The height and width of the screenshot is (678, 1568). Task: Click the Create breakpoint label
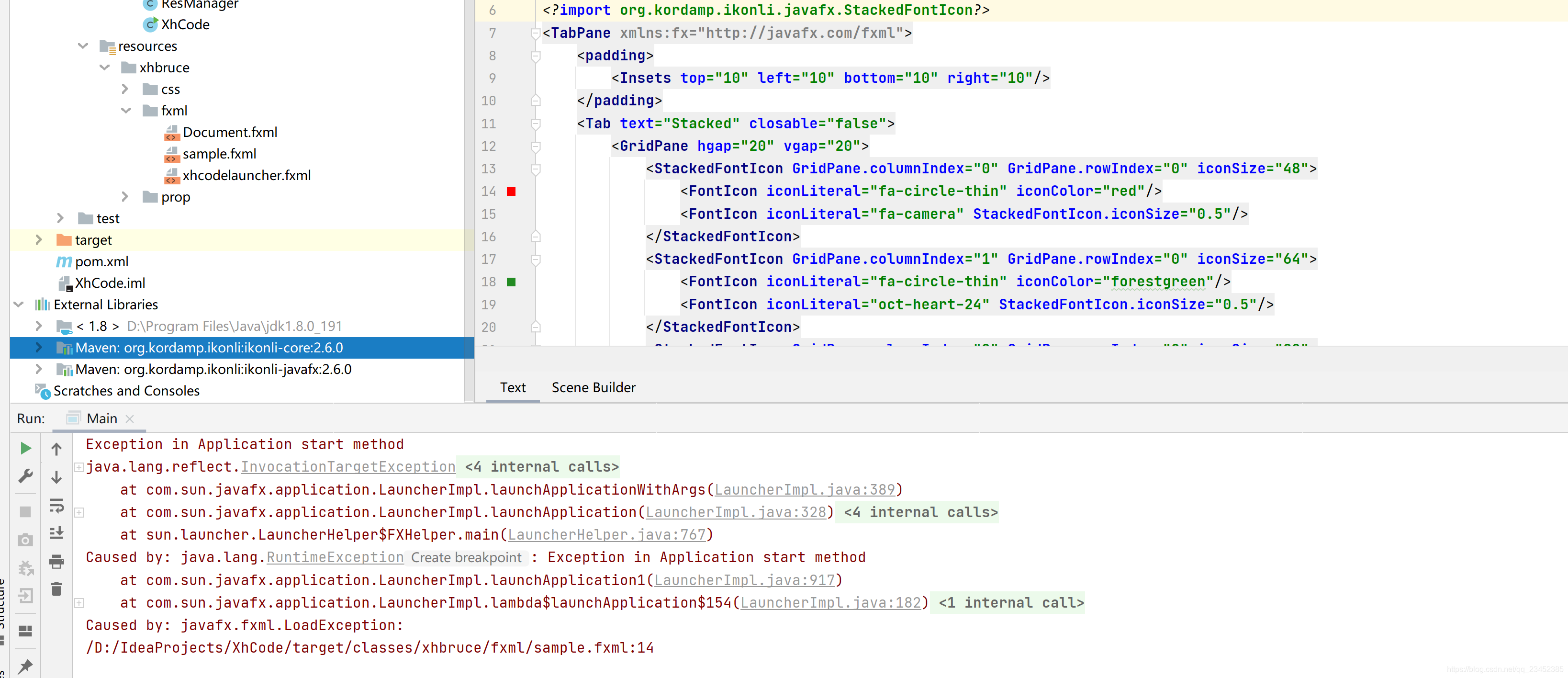coord(466,557)
